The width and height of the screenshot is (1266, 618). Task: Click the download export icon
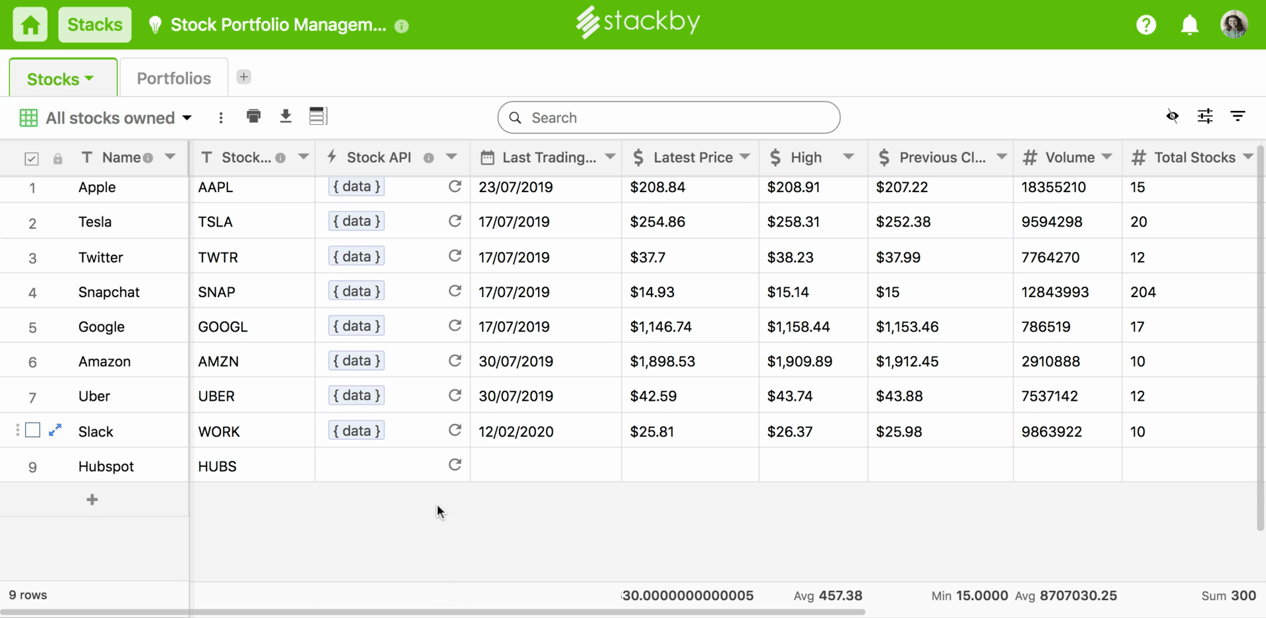(x=285, y=117)
